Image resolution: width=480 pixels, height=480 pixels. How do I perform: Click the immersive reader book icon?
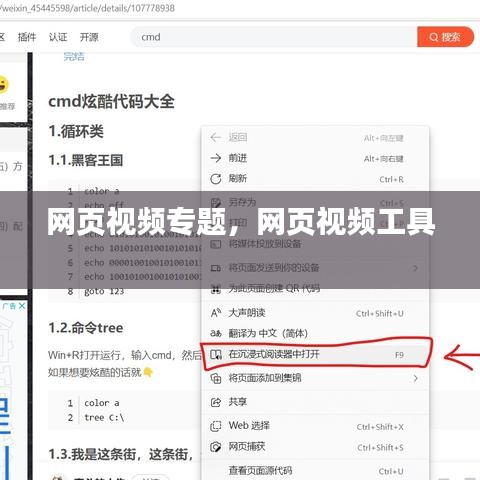[x=216, y=355]
